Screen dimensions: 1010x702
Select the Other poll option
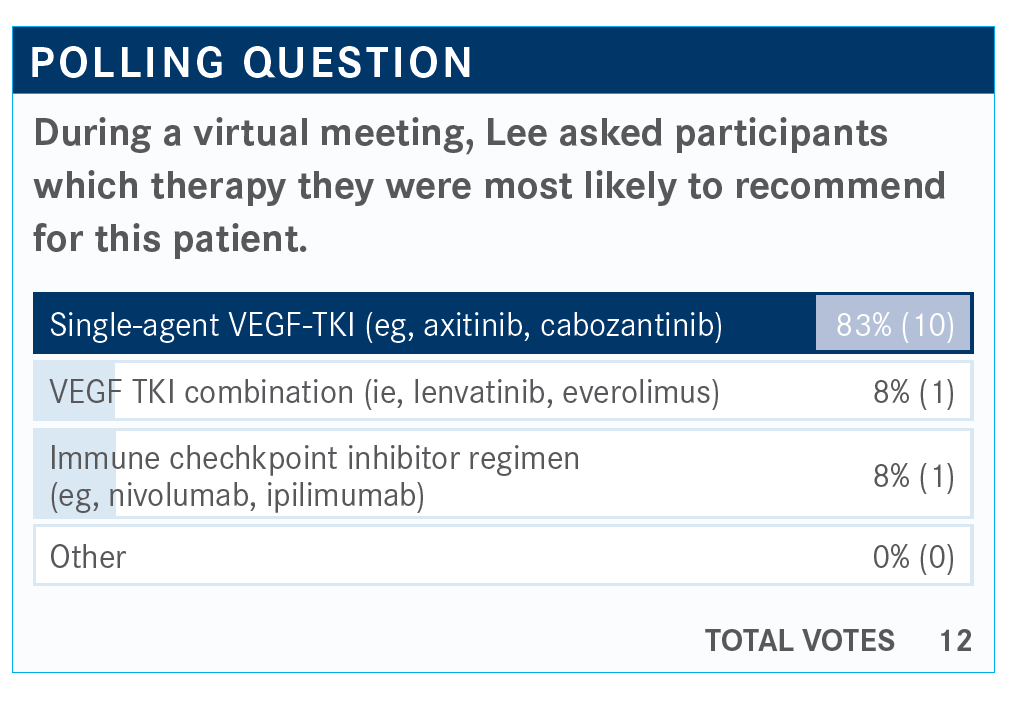[x=503, y=556]
